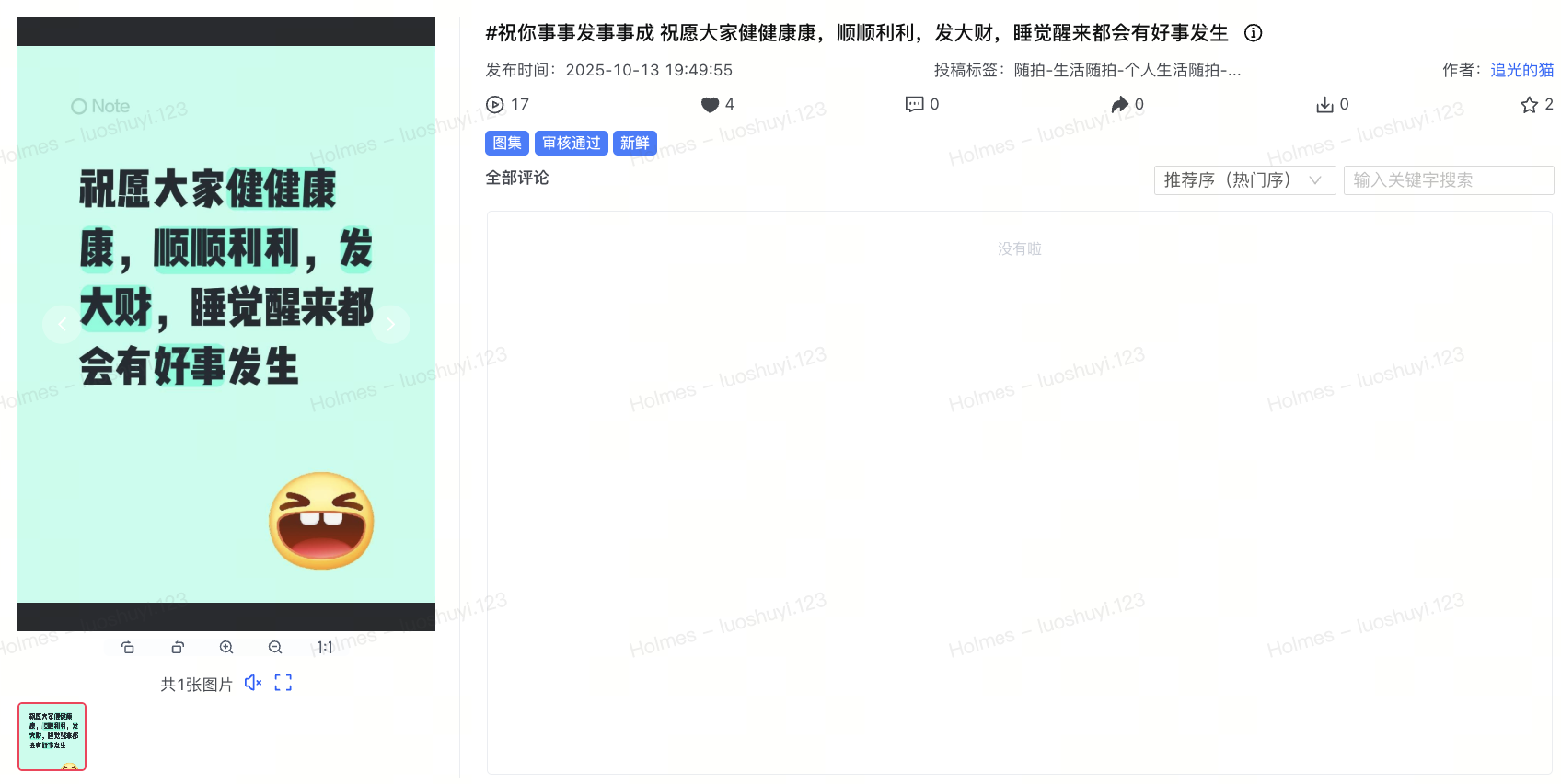Open the 推荐序（热门序） sort dropdown
This screenshot has height=784, width=1561.
coord(1244,180)
